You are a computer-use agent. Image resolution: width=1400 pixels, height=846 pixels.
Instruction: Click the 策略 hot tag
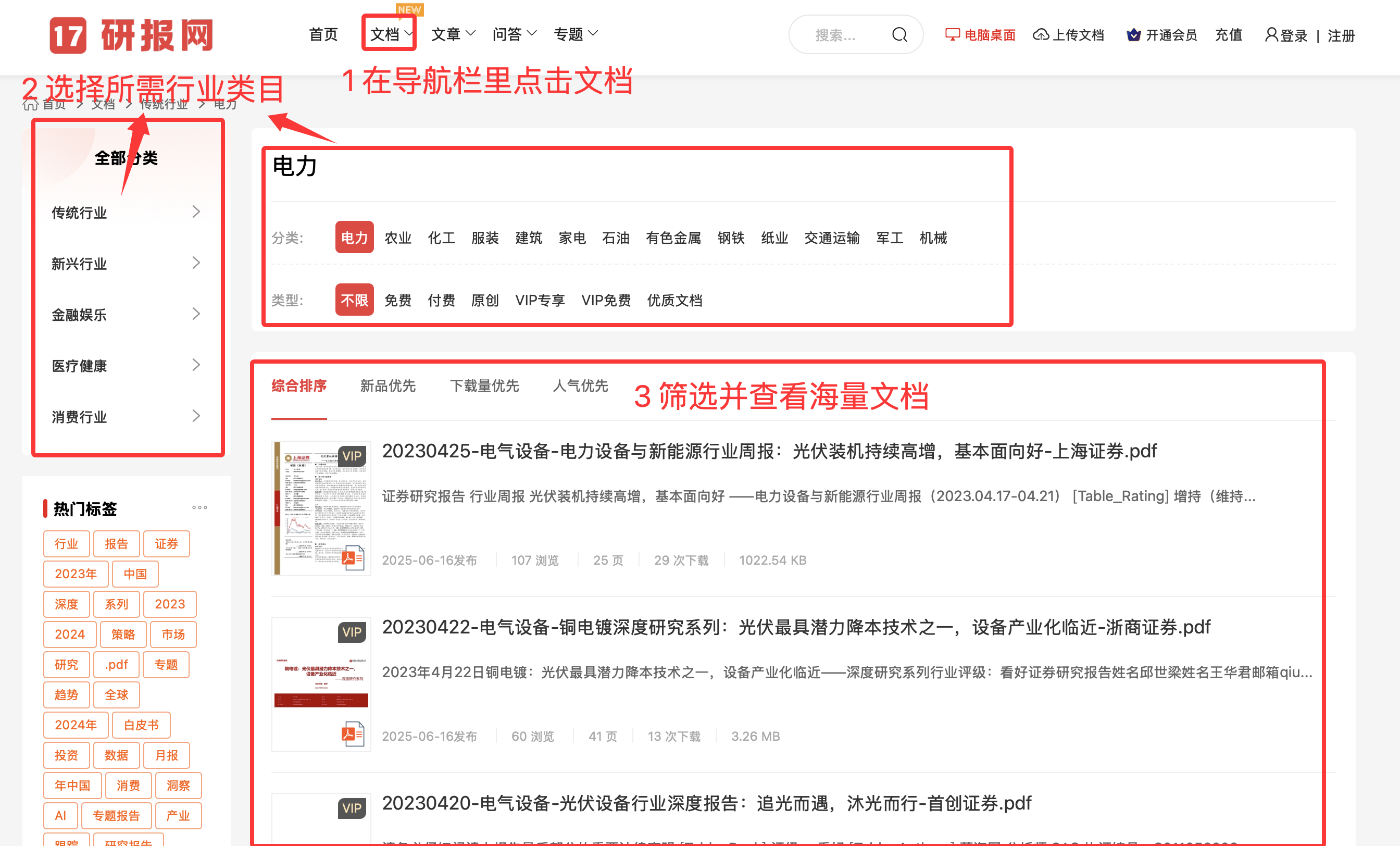coord(123,634)
